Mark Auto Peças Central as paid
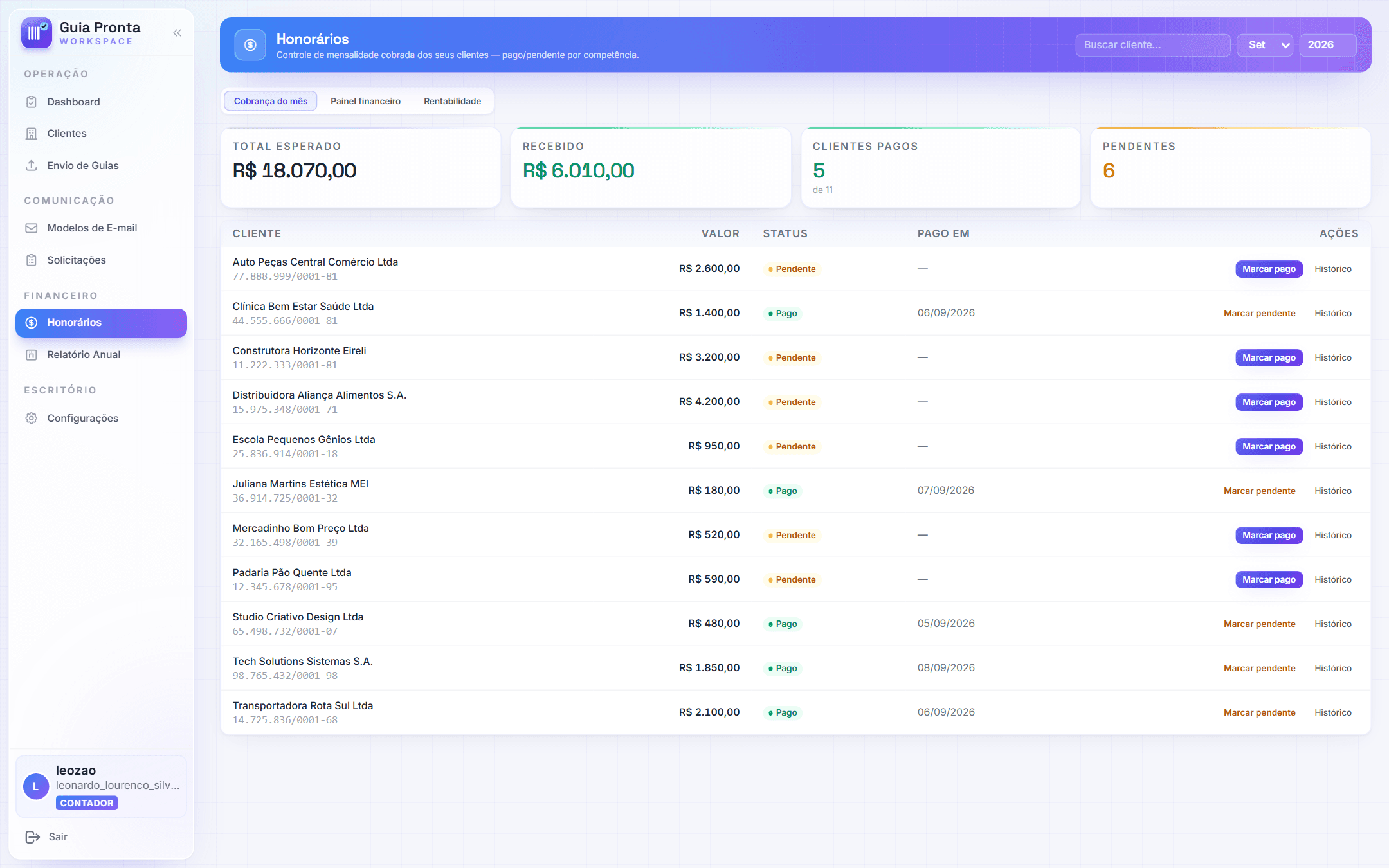1389x868 pixels. tap(1269, 269)
